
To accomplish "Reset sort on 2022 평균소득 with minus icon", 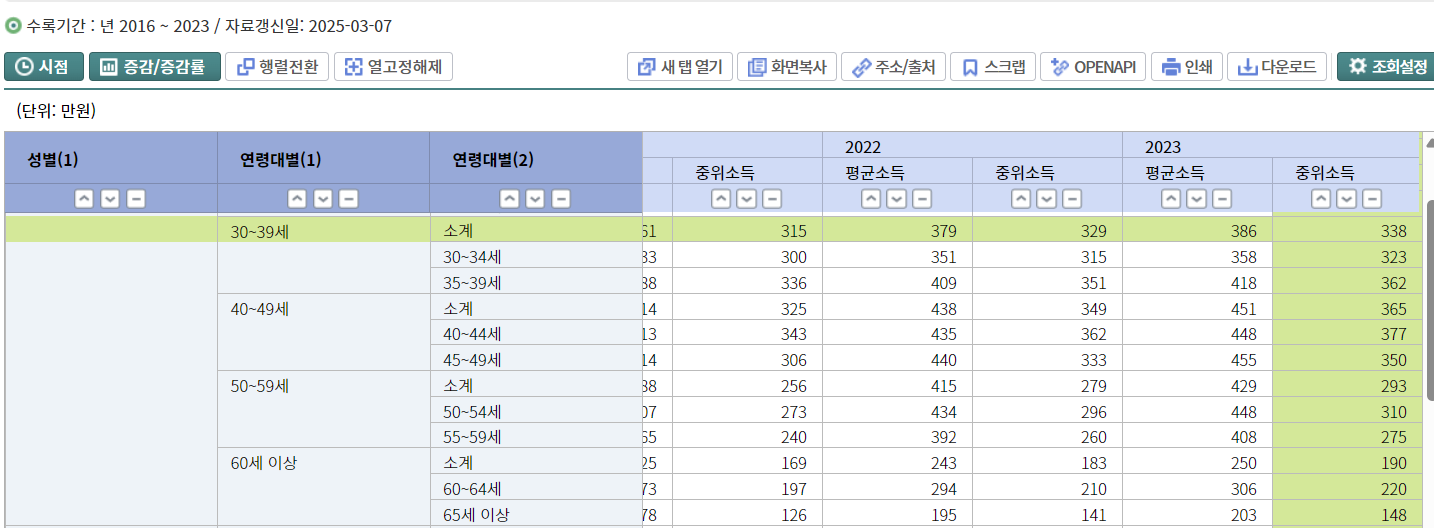I will pyautogui.click(x=923, y=198).
